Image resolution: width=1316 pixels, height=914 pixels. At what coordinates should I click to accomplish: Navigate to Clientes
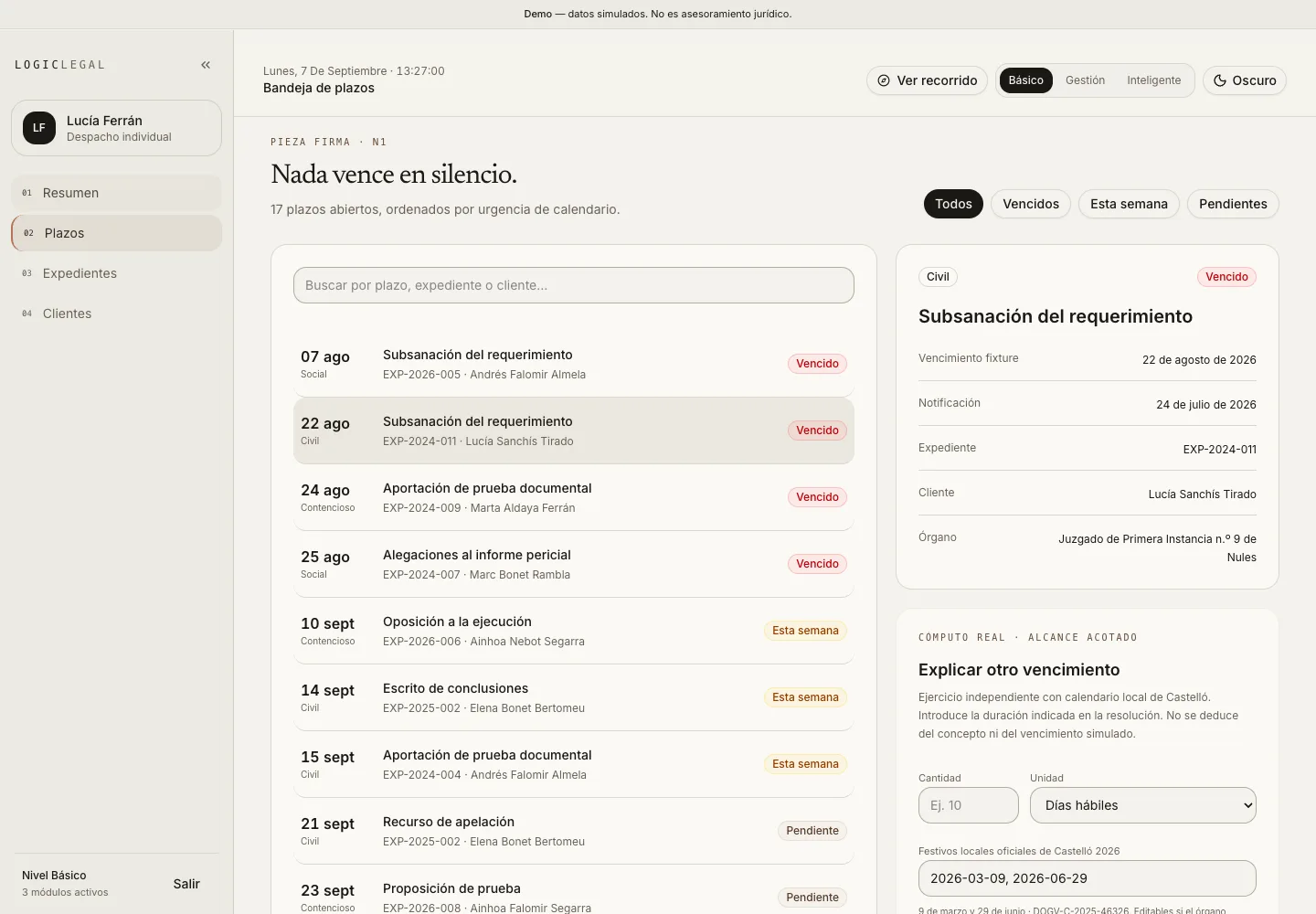(116, 314)
